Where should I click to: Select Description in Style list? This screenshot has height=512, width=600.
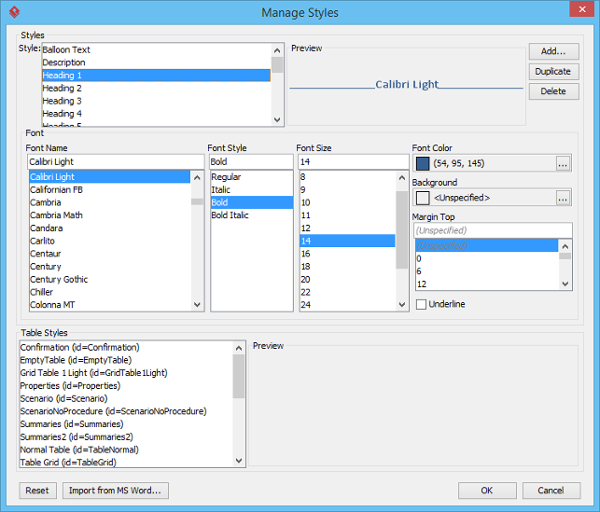point(156,62)
